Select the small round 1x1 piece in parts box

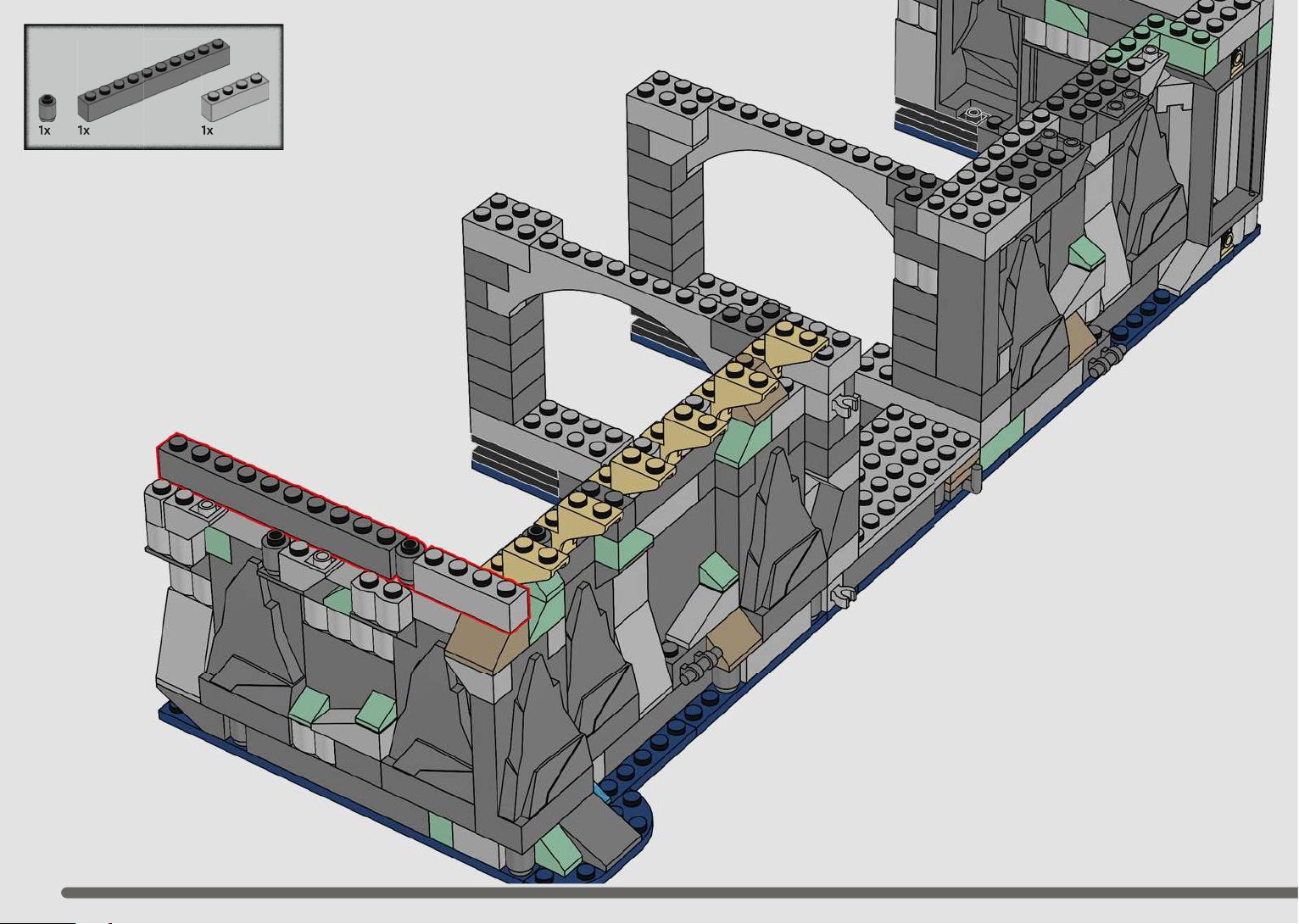pyautogui.click(x=48, y=108)
